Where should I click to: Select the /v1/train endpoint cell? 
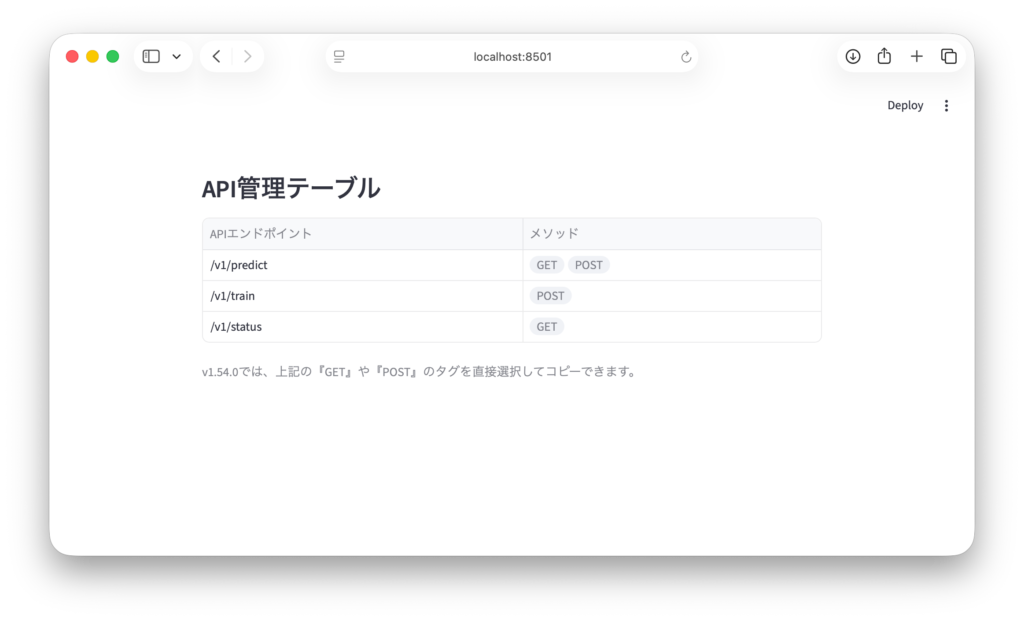click(232, 296)
